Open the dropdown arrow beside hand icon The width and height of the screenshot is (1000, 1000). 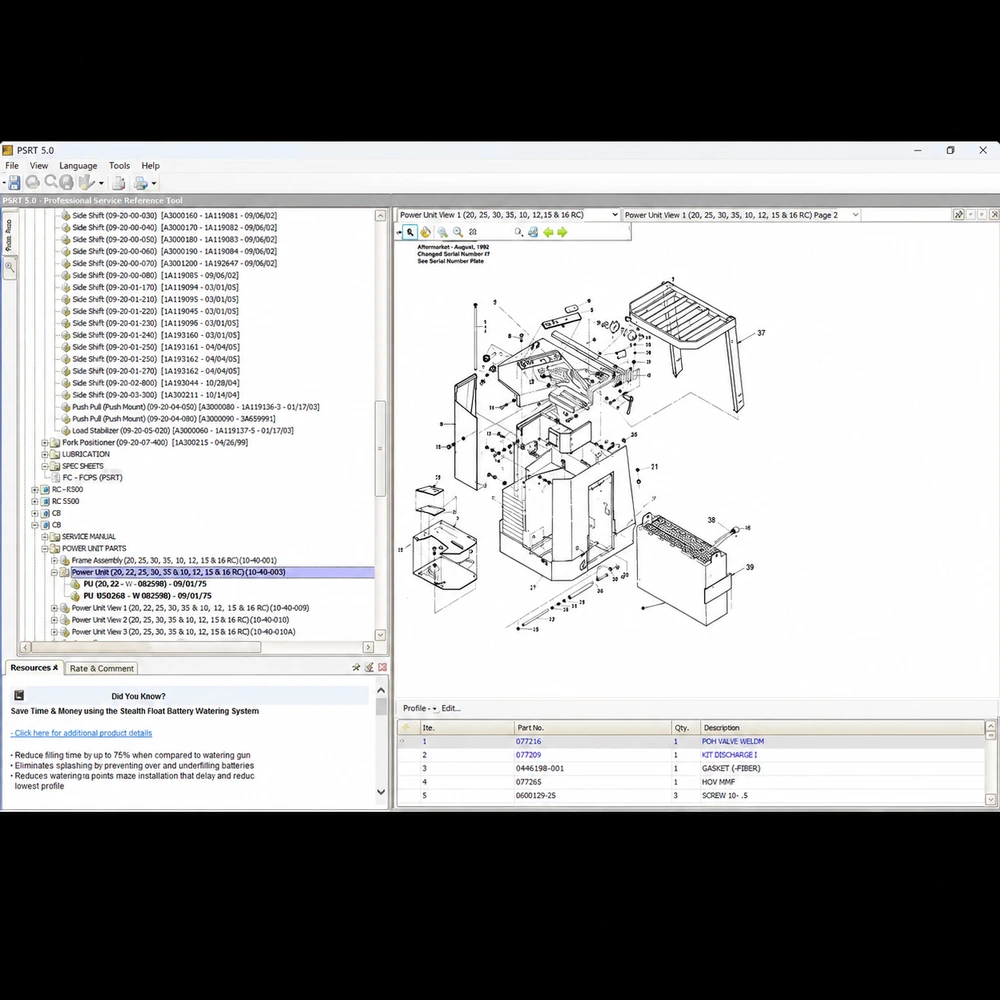coord(101,184)
